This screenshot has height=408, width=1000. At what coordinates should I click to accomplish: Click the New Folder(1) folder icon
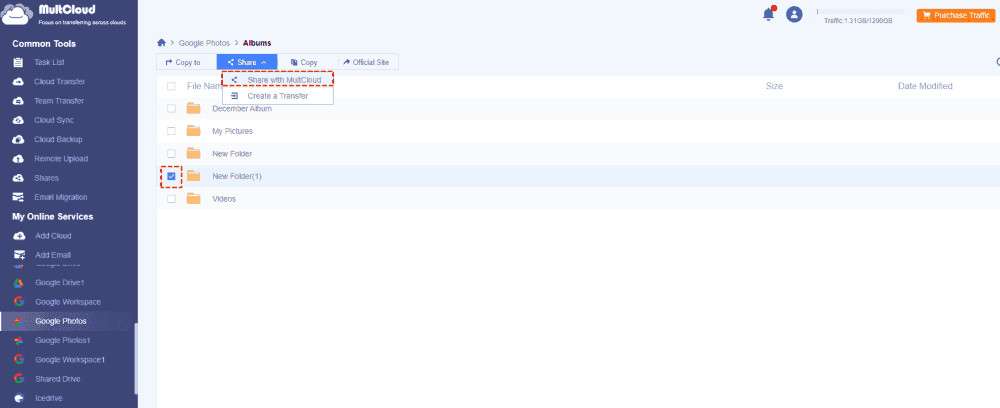pyautogui.click(x=193, y=176)
